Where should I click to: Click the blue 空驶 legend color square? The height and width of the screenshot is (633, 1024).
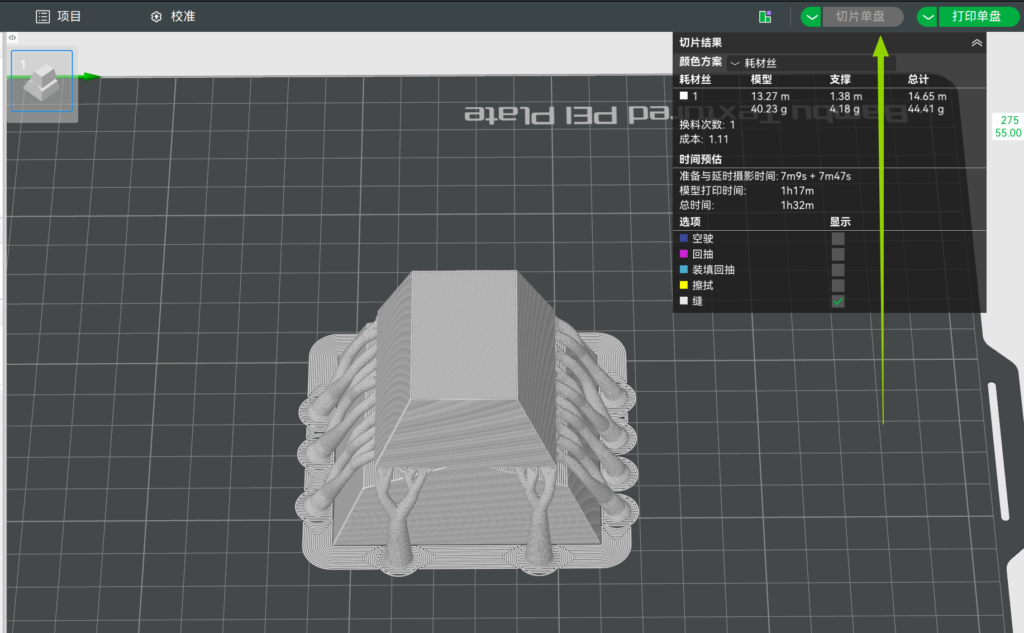click(x=684, y=239)
